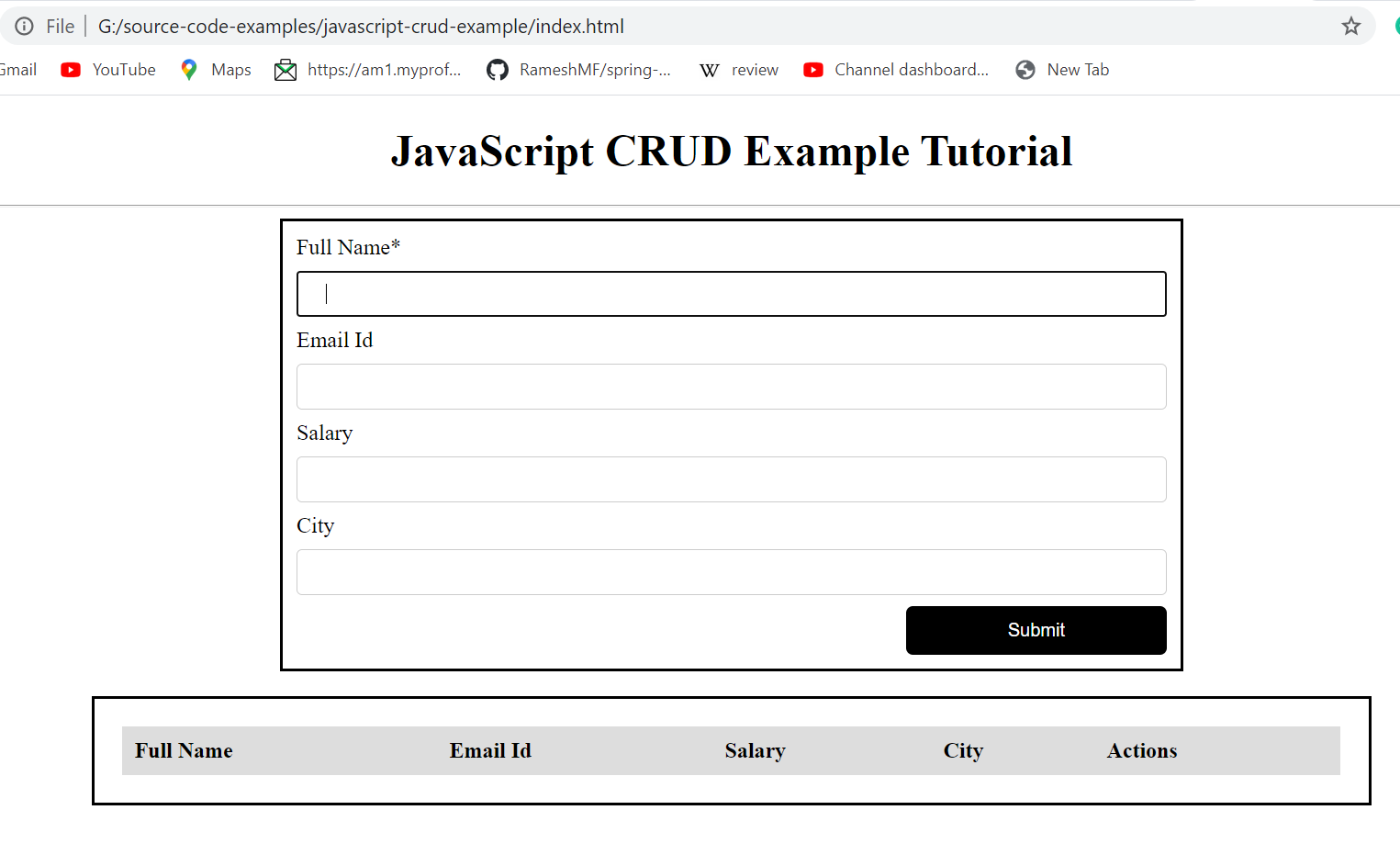Click the Actions column header
The image size is (1400, 855).
1141,750
